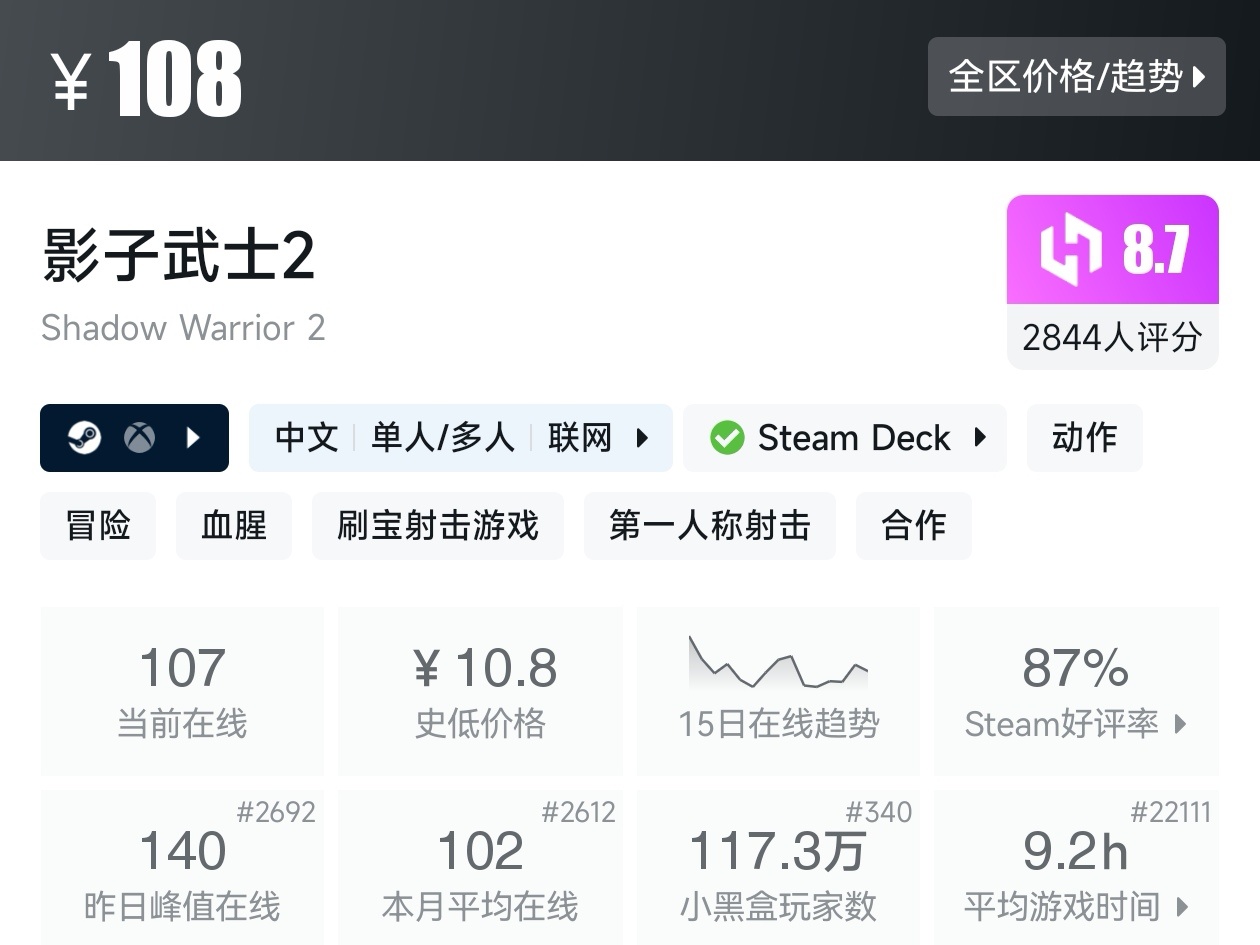Open the 全区价格/趋势 button
Image resolution: width=1260 pixels, height=945 pixels.
click(1077, 76)
